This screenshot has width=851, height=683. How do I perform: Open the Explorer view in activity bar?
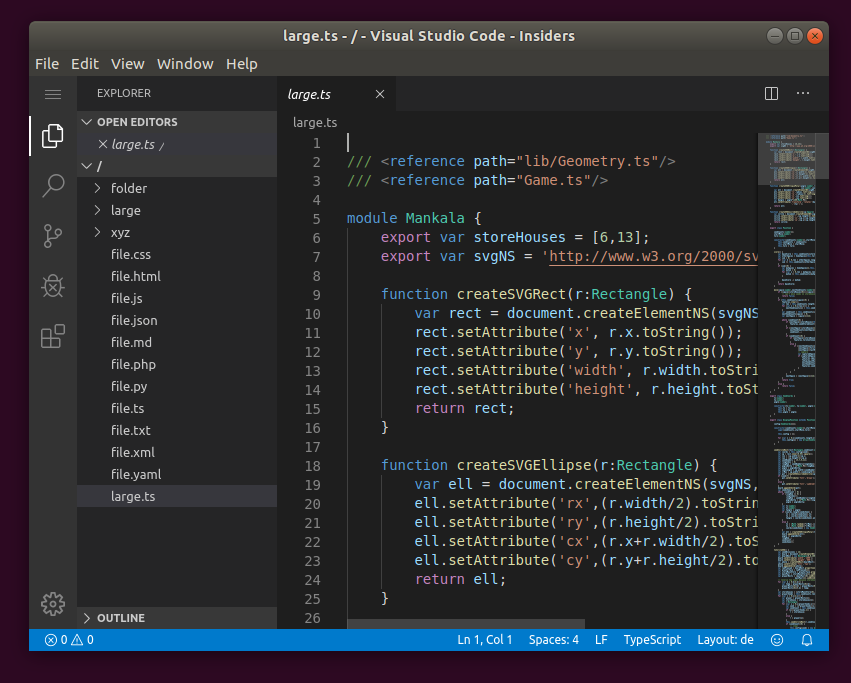pos(53,136)
